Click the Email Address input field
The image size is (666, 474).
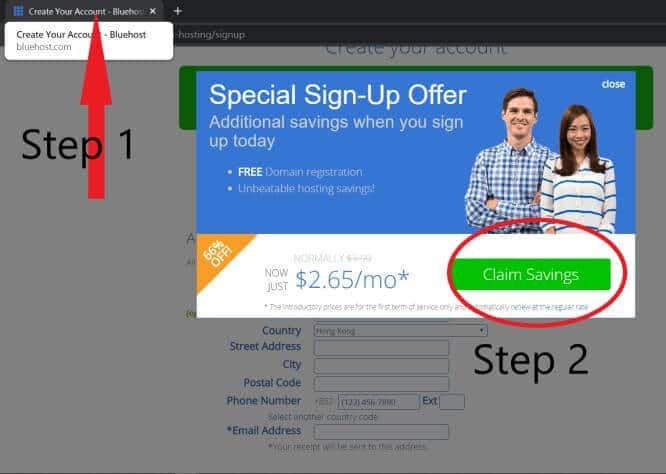pyautogui.click(x=381, y=432)
